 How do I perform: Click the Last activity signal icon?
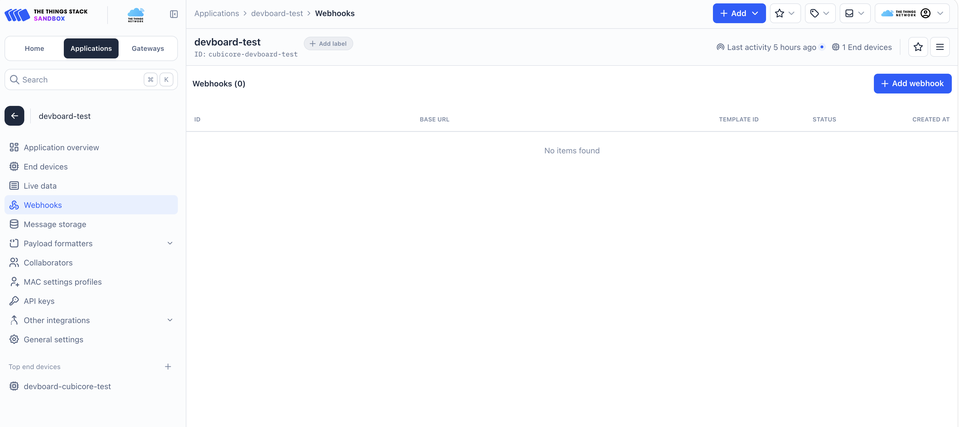(x=721, y=47)
